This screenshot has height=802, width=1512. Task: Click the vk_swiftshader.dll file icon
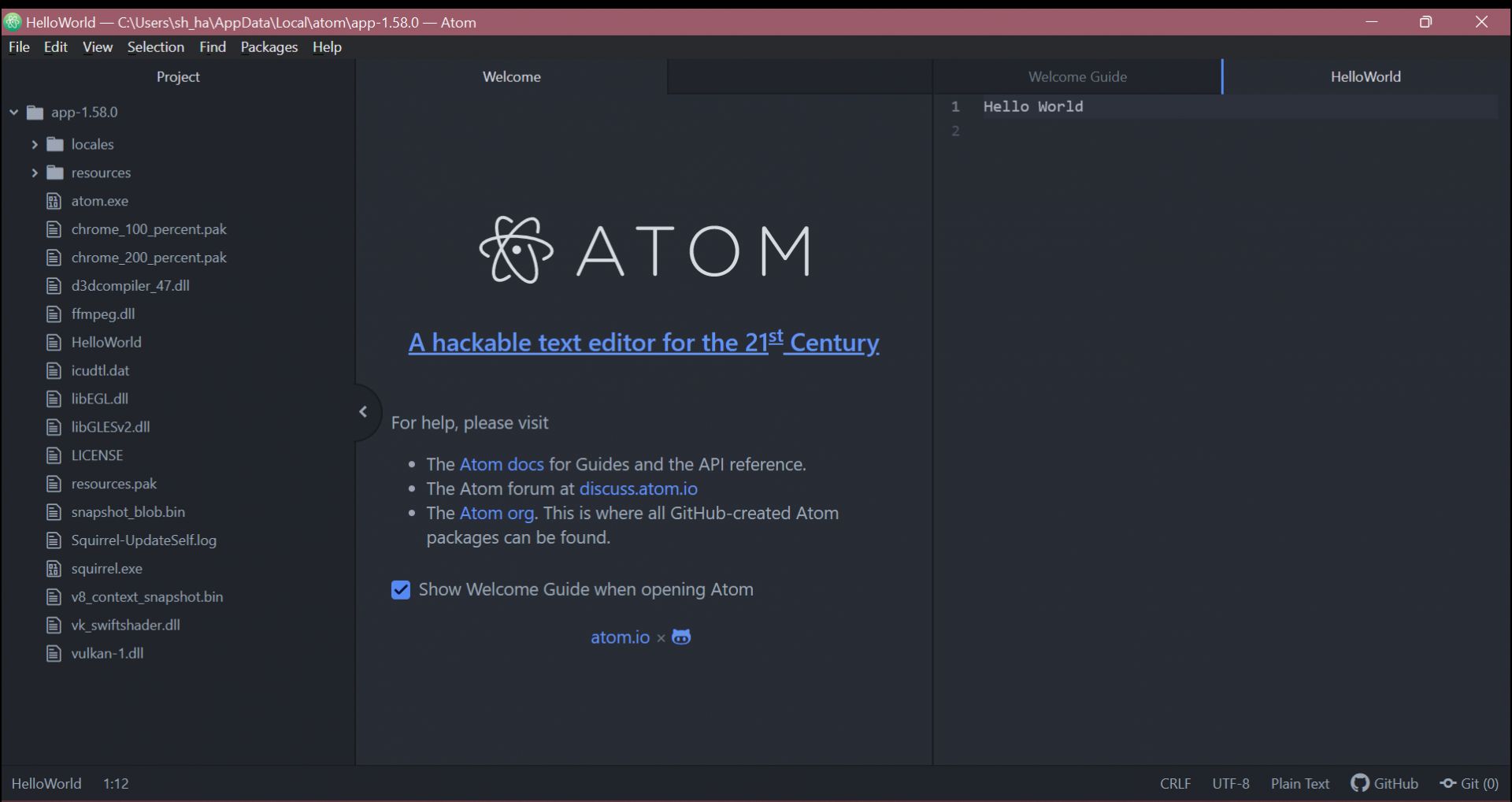click(54, 625)
